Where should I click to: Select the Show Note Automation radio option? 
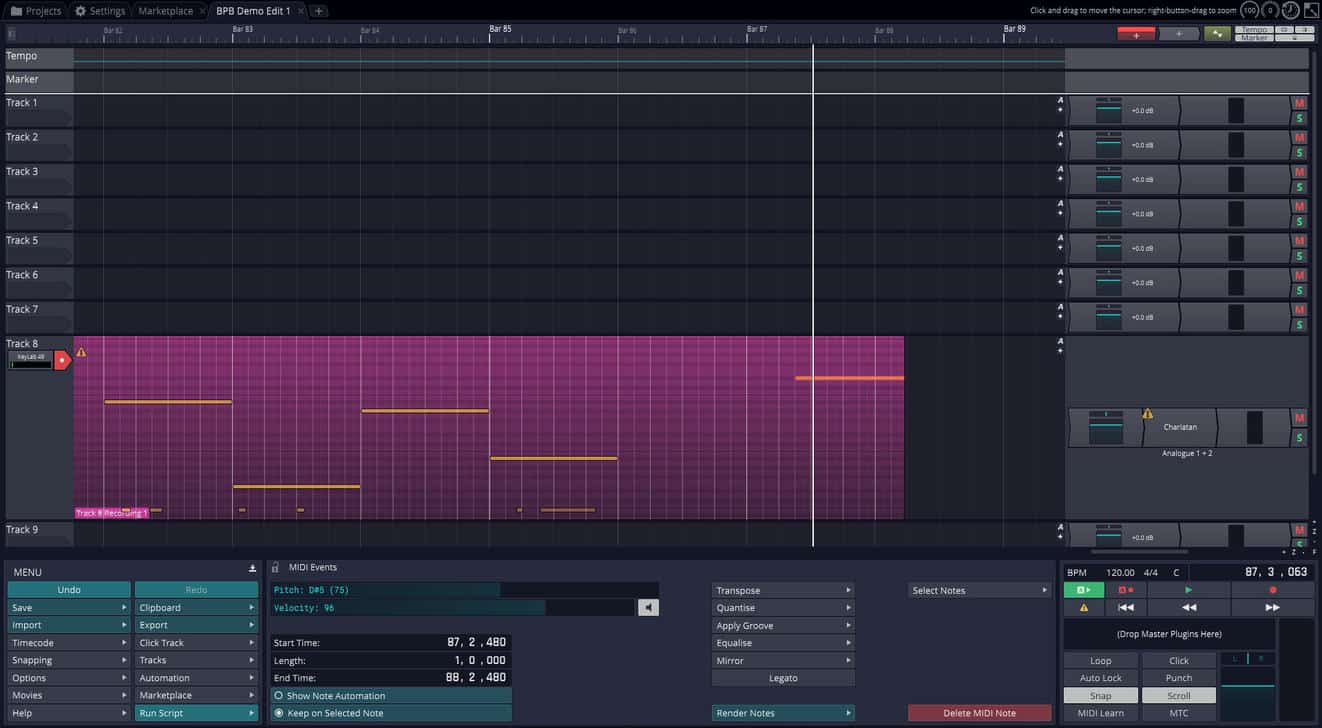click(x=279, y=695)
